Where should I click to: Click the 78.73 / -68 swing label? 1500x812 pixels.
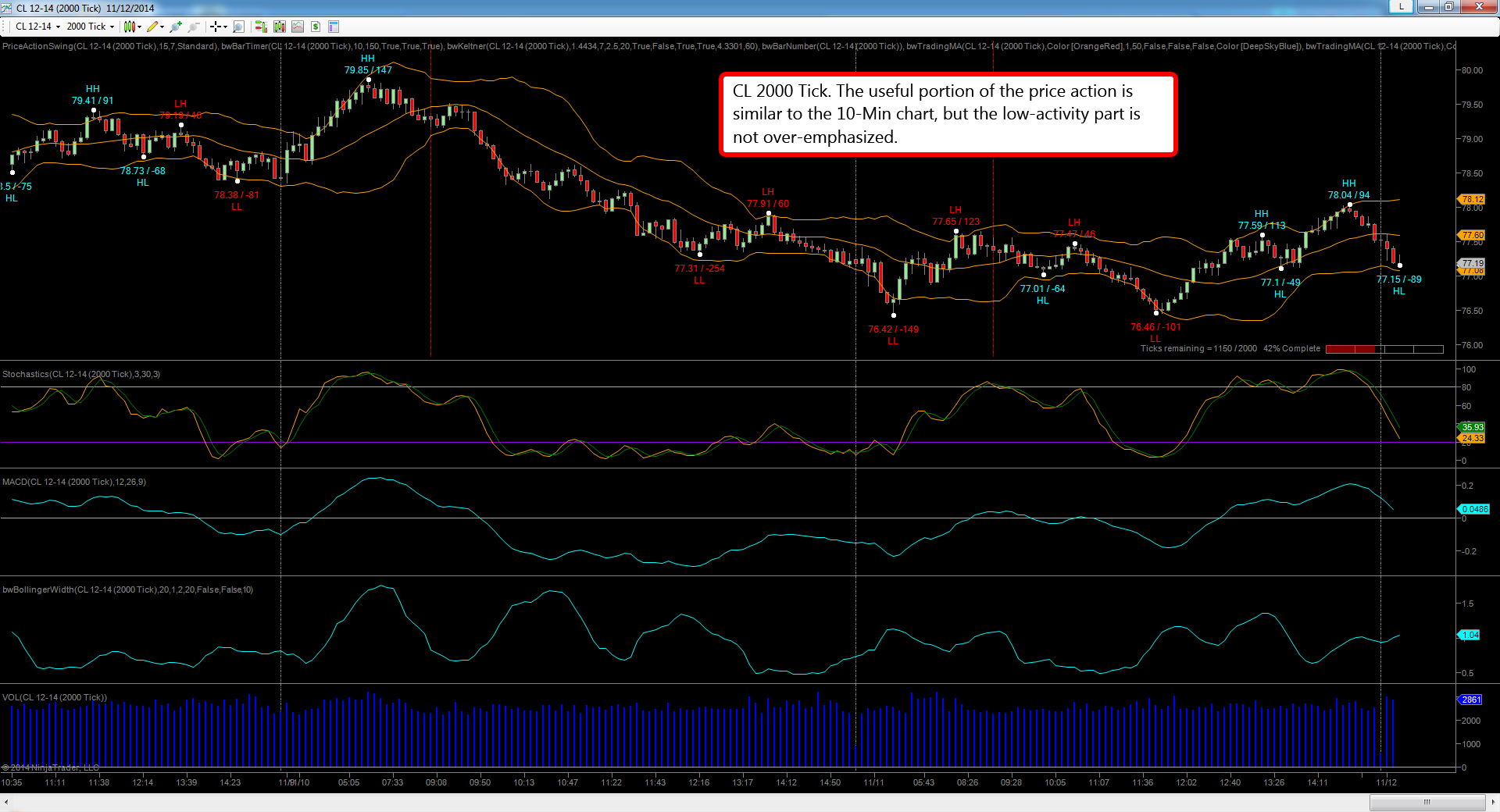[142, 171]
